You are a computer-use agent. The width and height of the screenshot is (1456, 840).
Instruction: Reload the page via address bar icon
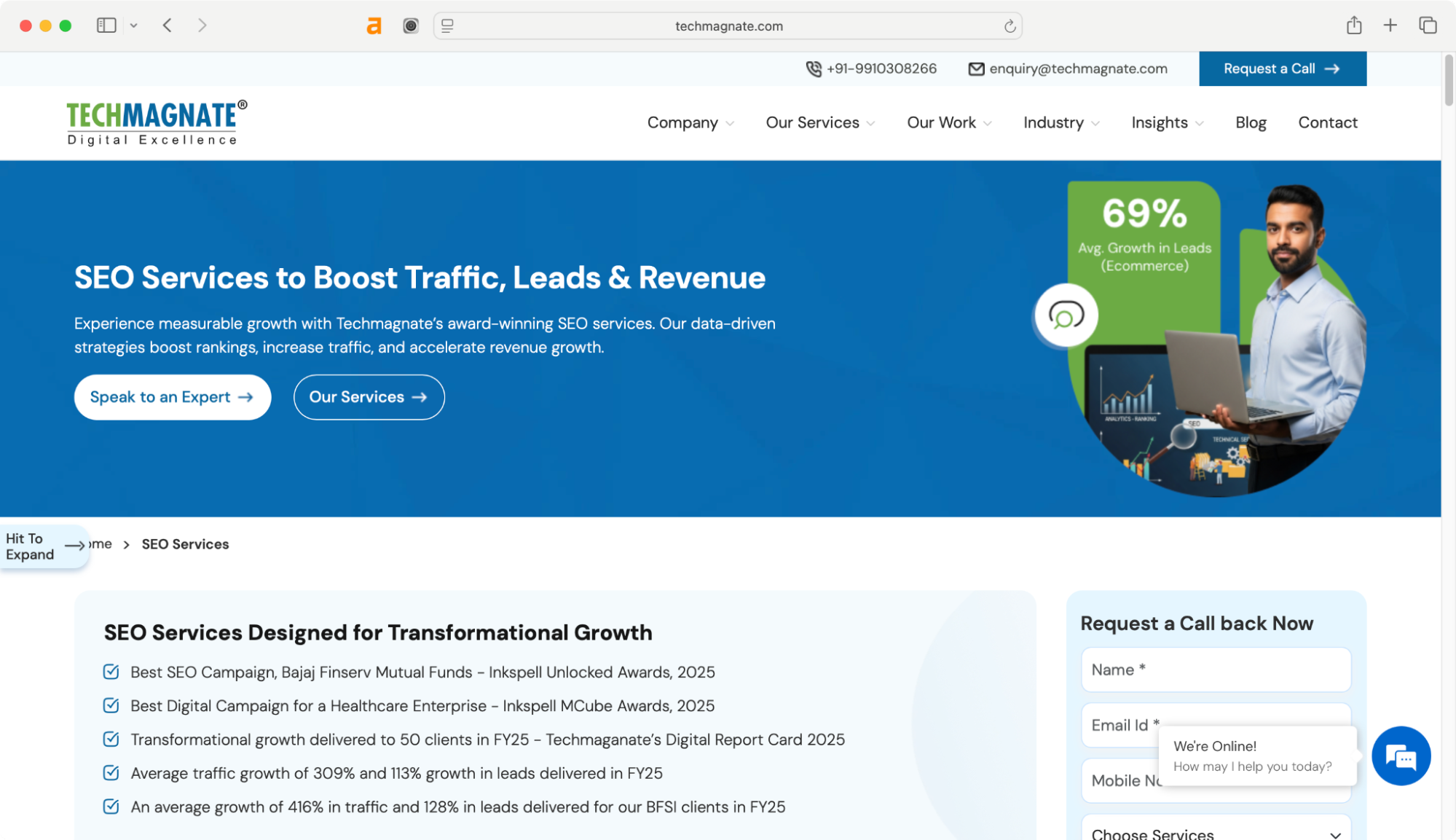pos(1010,25)
